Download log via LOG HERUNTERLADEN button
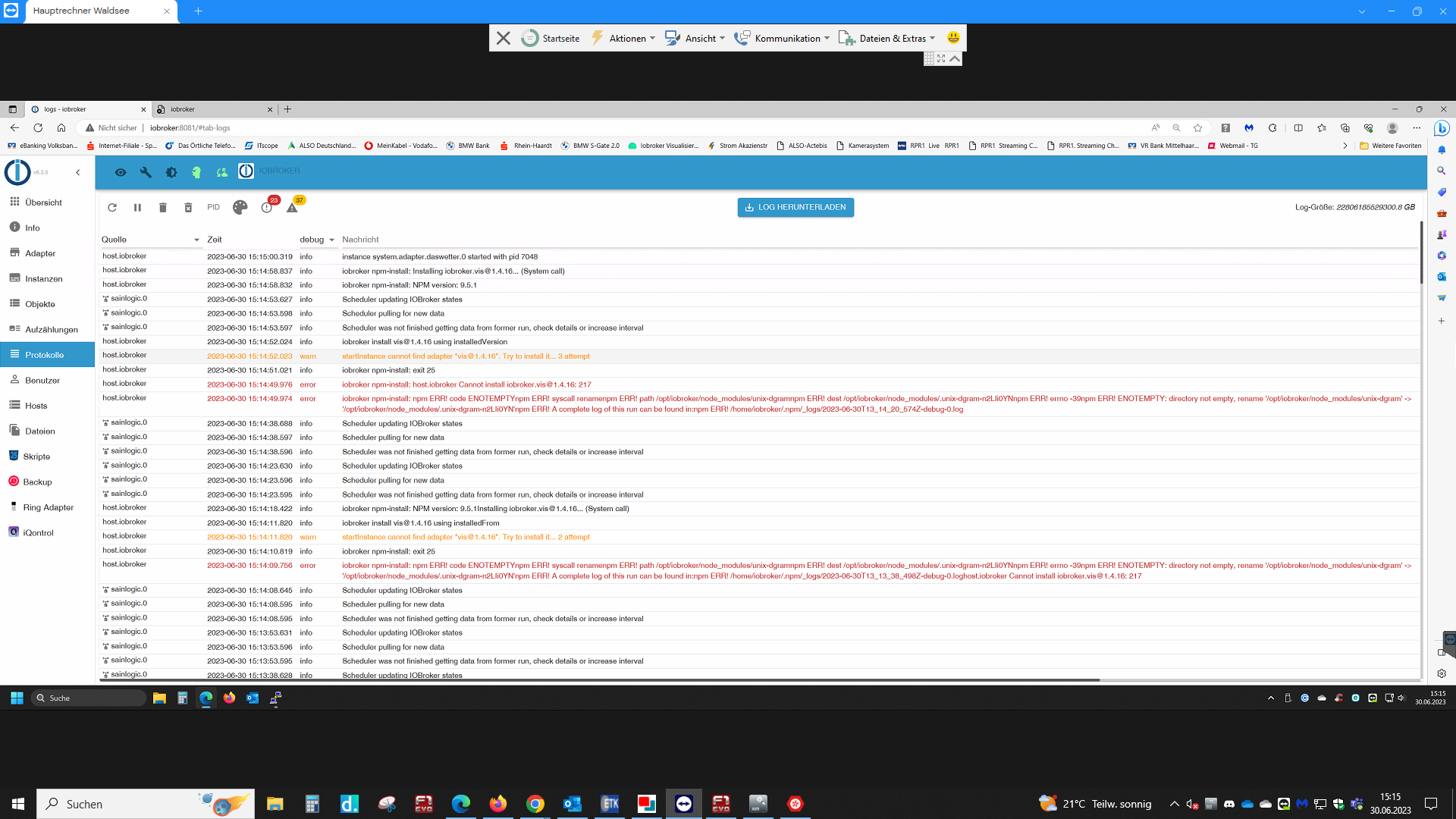The height and width of the screenshot is (819, 1456). [795, 208]
